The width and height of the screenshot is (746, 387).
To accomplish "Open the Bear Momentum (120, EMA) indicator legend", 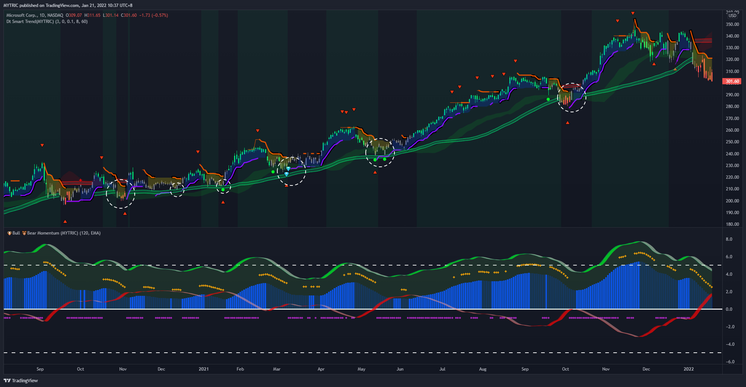I will point(64,233).
